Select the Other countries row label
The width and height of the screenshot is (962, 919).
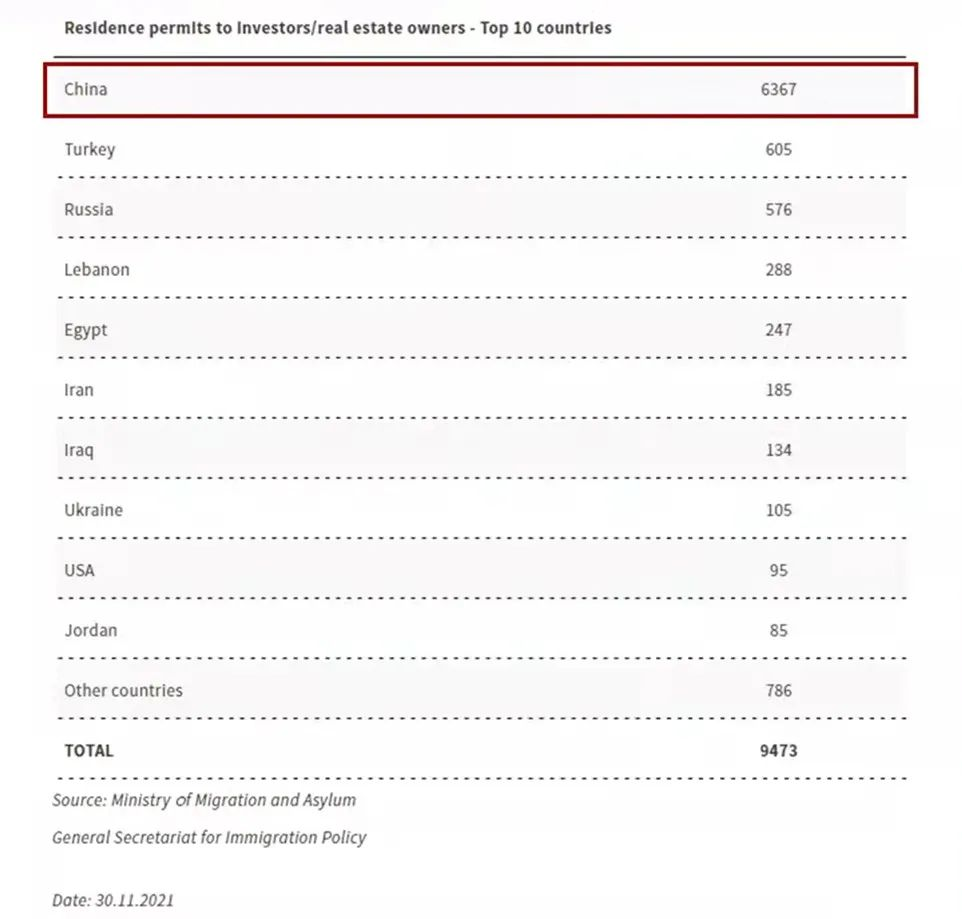point(124,690)
